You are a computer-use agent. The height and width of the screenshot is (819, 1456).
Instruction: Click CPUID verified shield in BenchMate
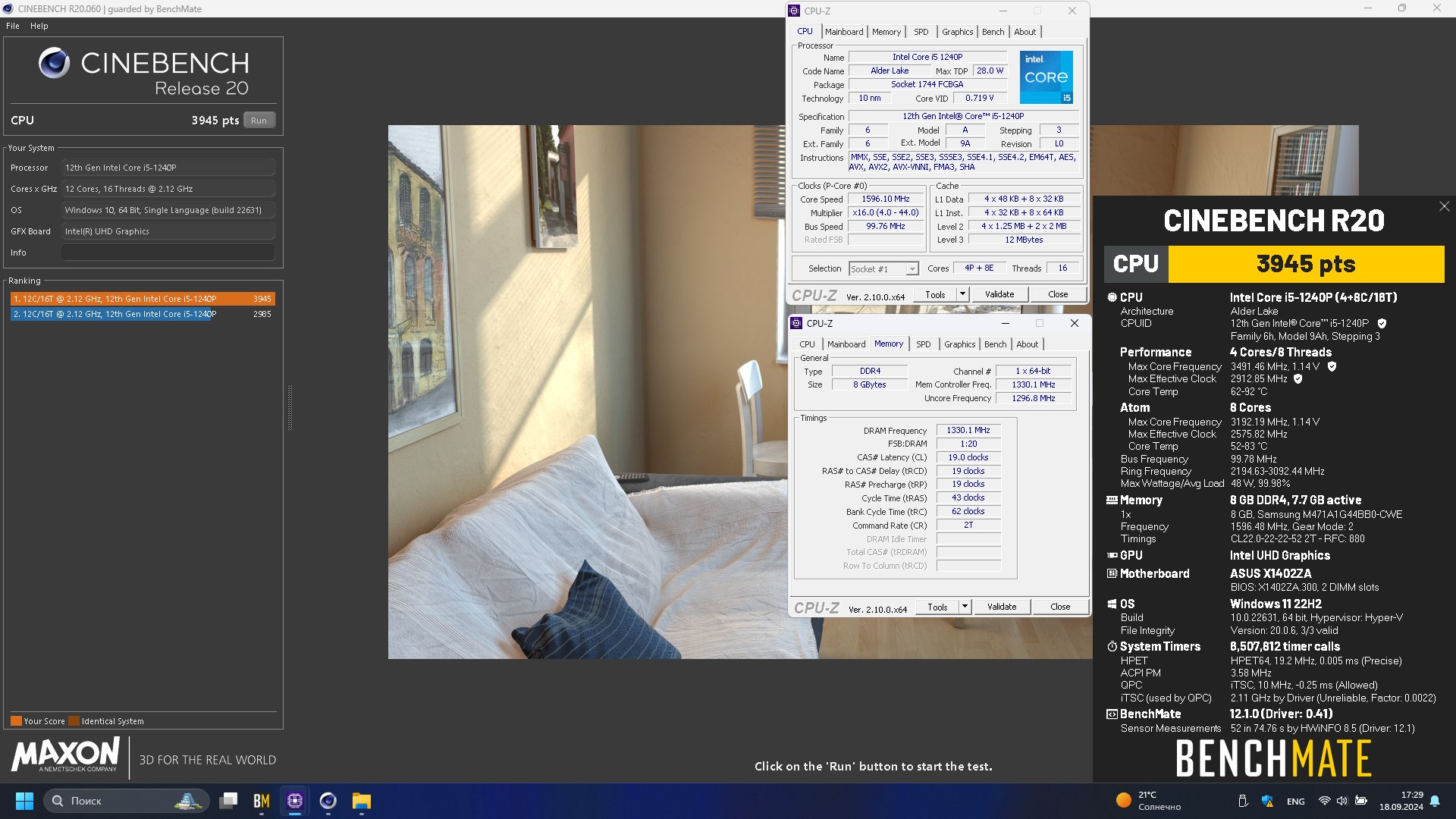(1382, 323)
